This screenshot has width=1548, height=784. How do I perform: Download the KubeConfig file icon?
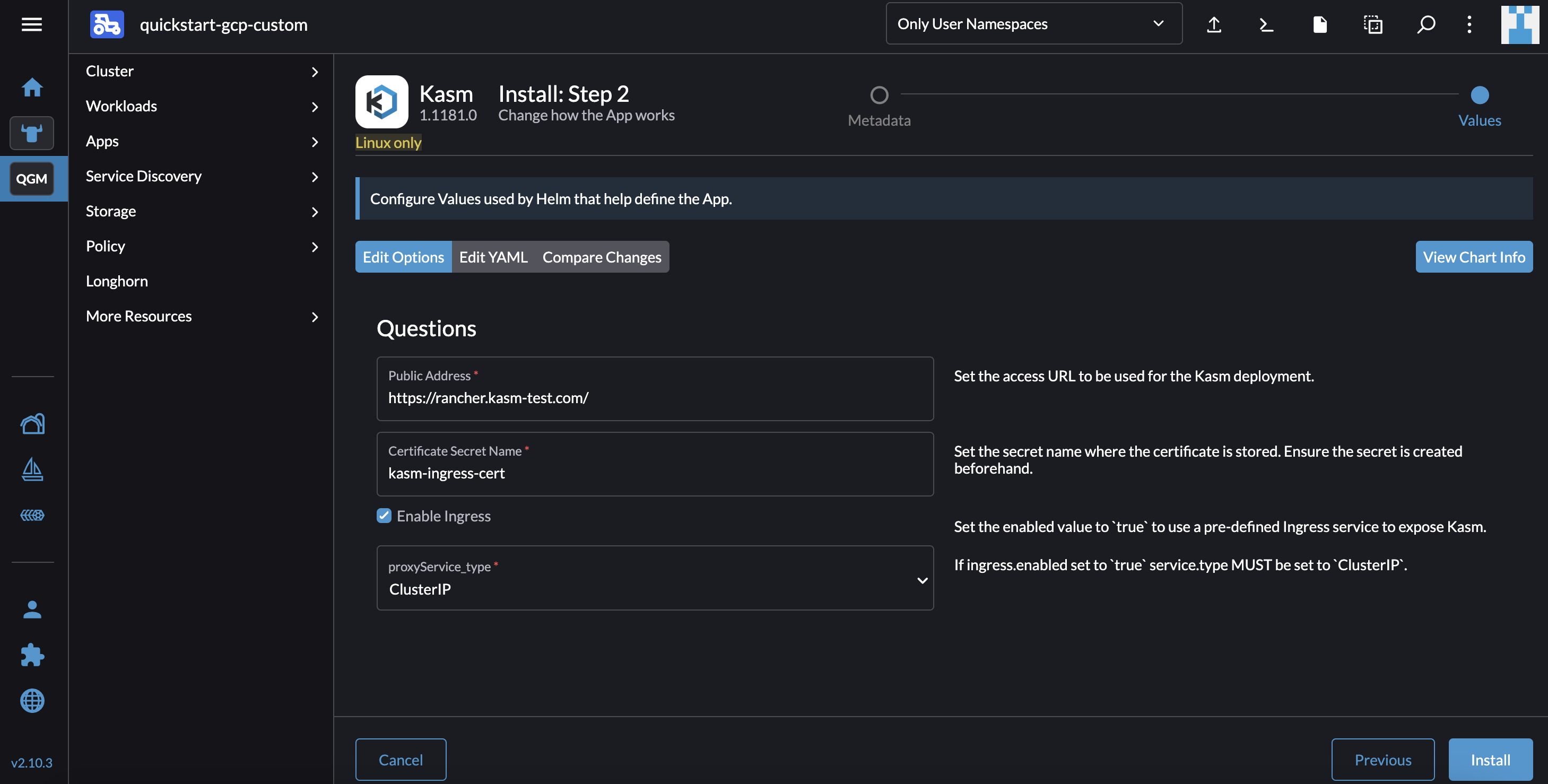1320,24
